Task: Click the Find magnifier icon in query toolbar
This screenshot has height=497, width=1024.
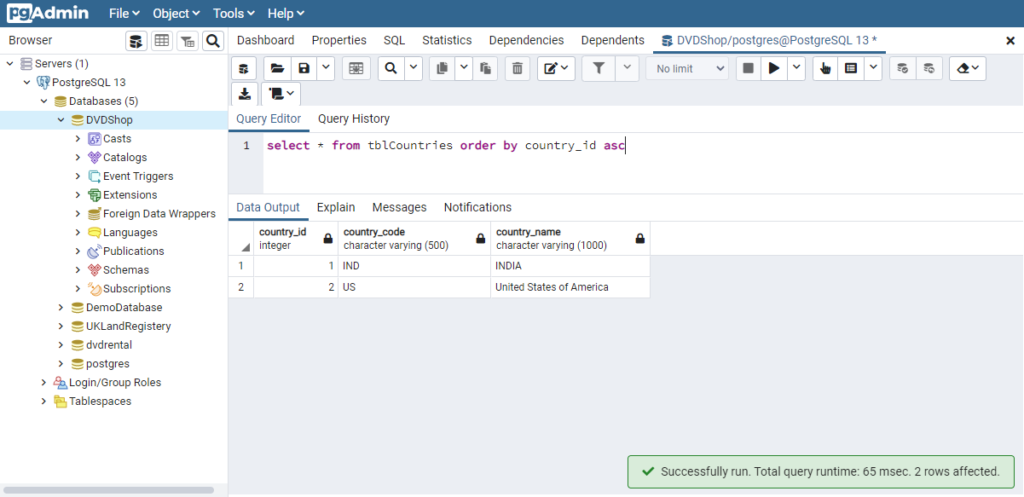Action: 391,69
